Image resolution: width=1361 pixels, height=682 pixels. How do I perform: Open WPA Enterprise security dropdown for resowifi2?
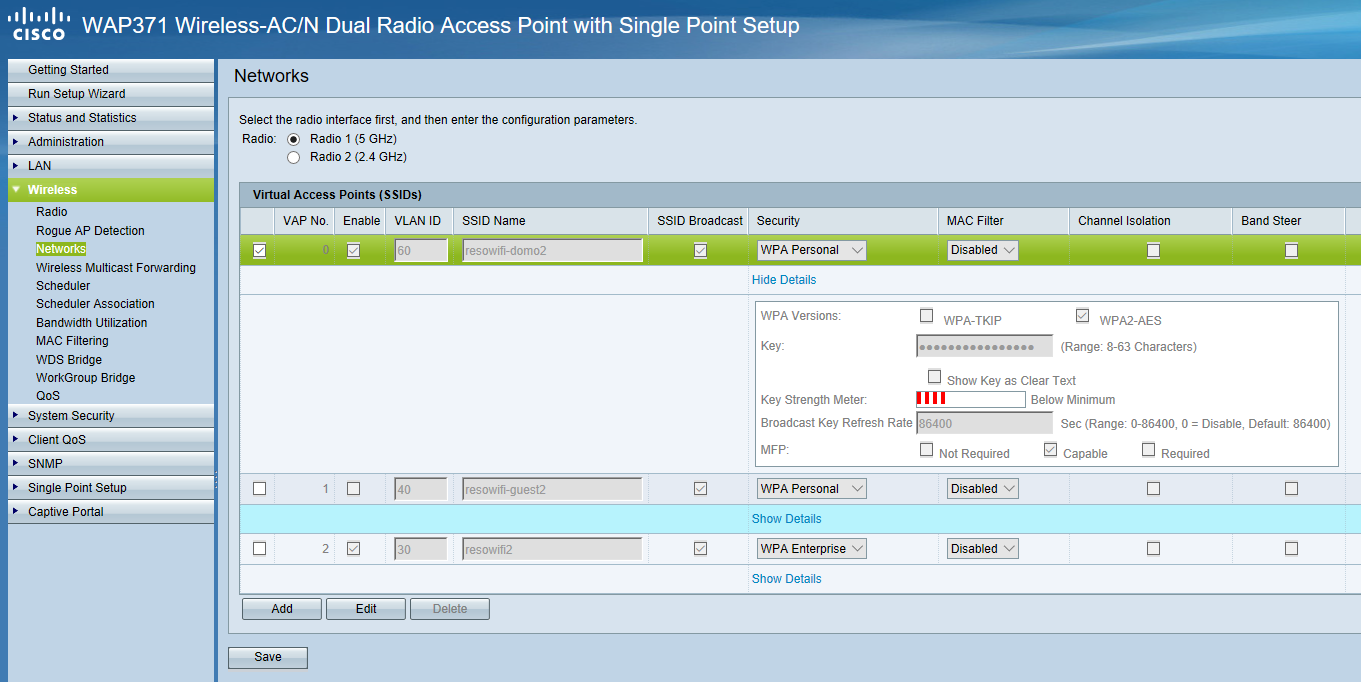tap(811, 549)
